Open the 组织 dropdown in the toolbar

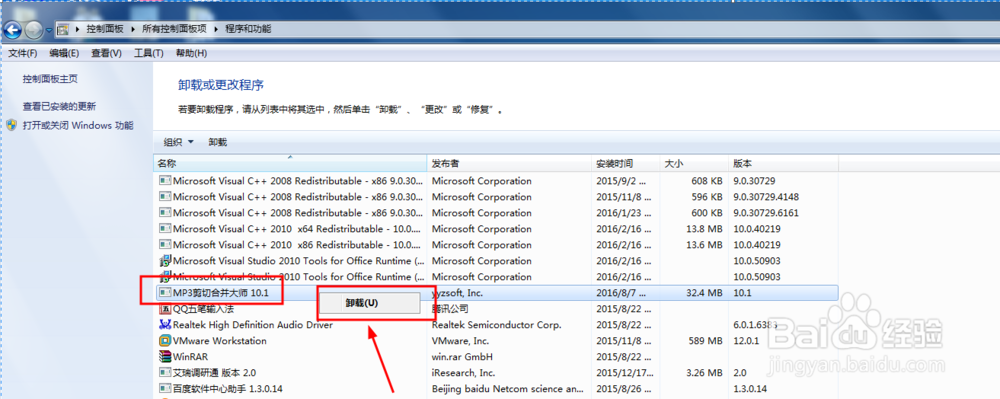pyautogui.click(x=179, y=142)
